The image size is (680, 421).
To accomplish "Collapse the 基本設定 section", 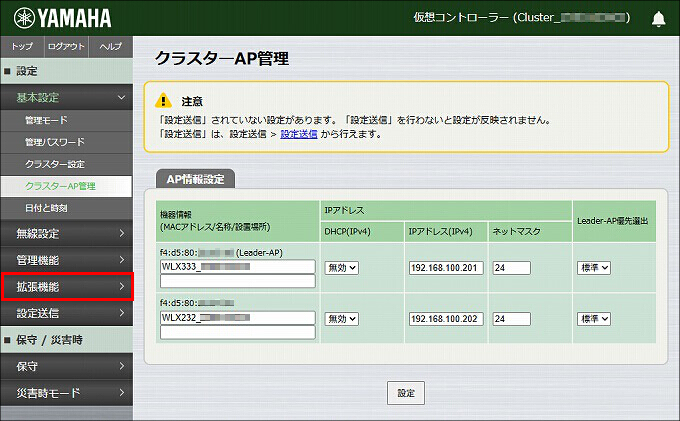I will 67,98.
